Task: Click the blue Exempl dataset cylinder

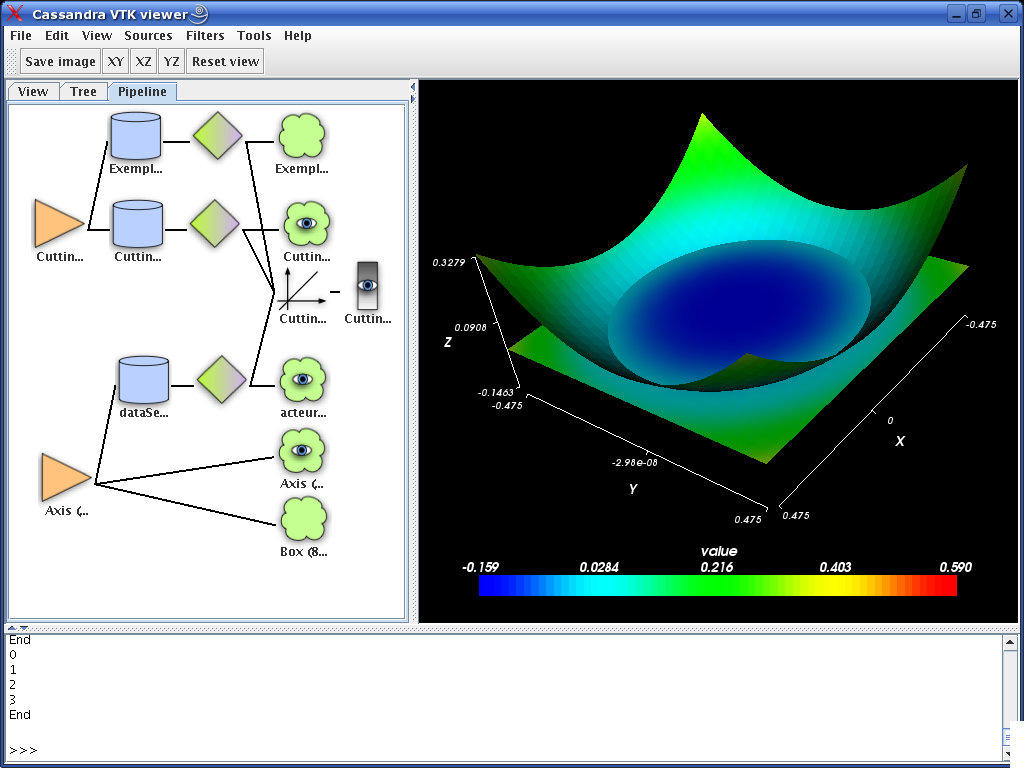Action: pos(135,136)
